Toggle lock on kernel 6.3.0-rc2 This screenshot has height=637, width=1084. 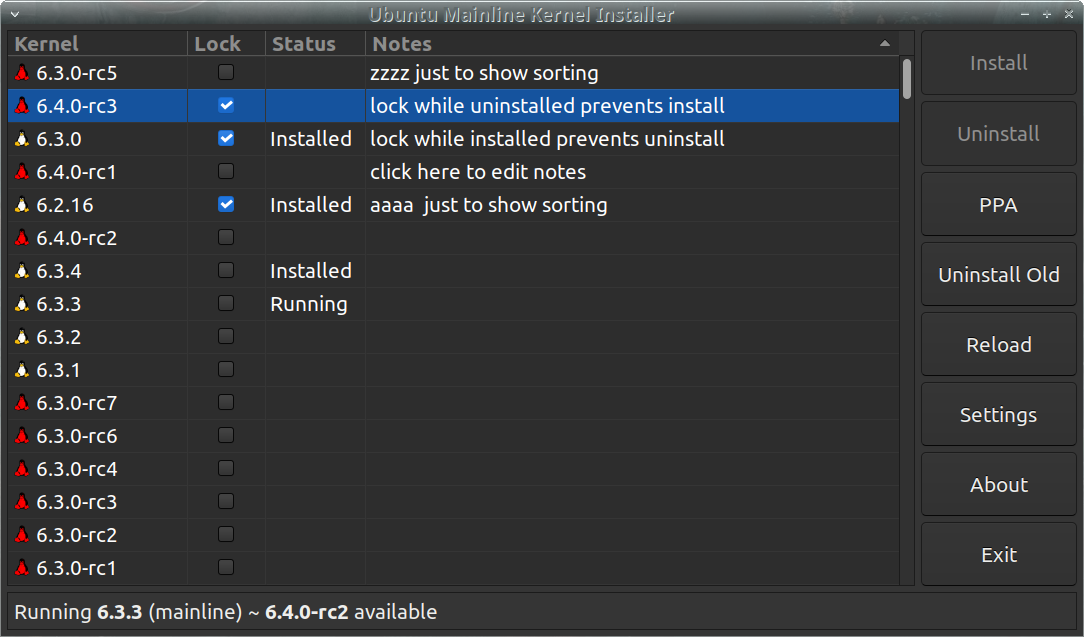click(x=226, y=534)
